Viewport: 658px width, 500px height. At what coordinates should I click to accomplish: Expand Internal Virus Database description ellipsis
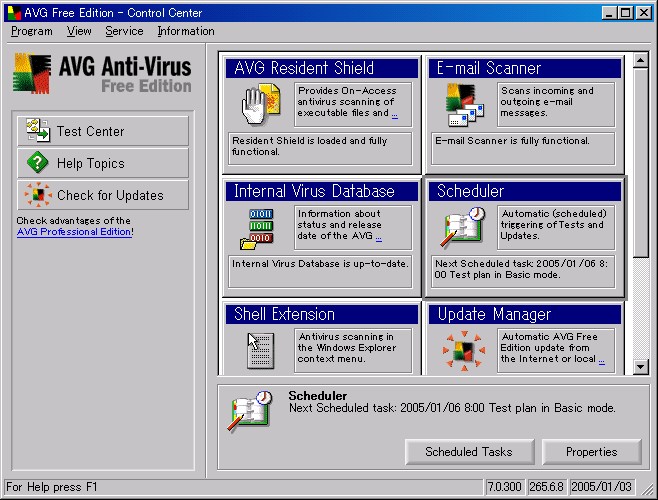click(379, 238)
